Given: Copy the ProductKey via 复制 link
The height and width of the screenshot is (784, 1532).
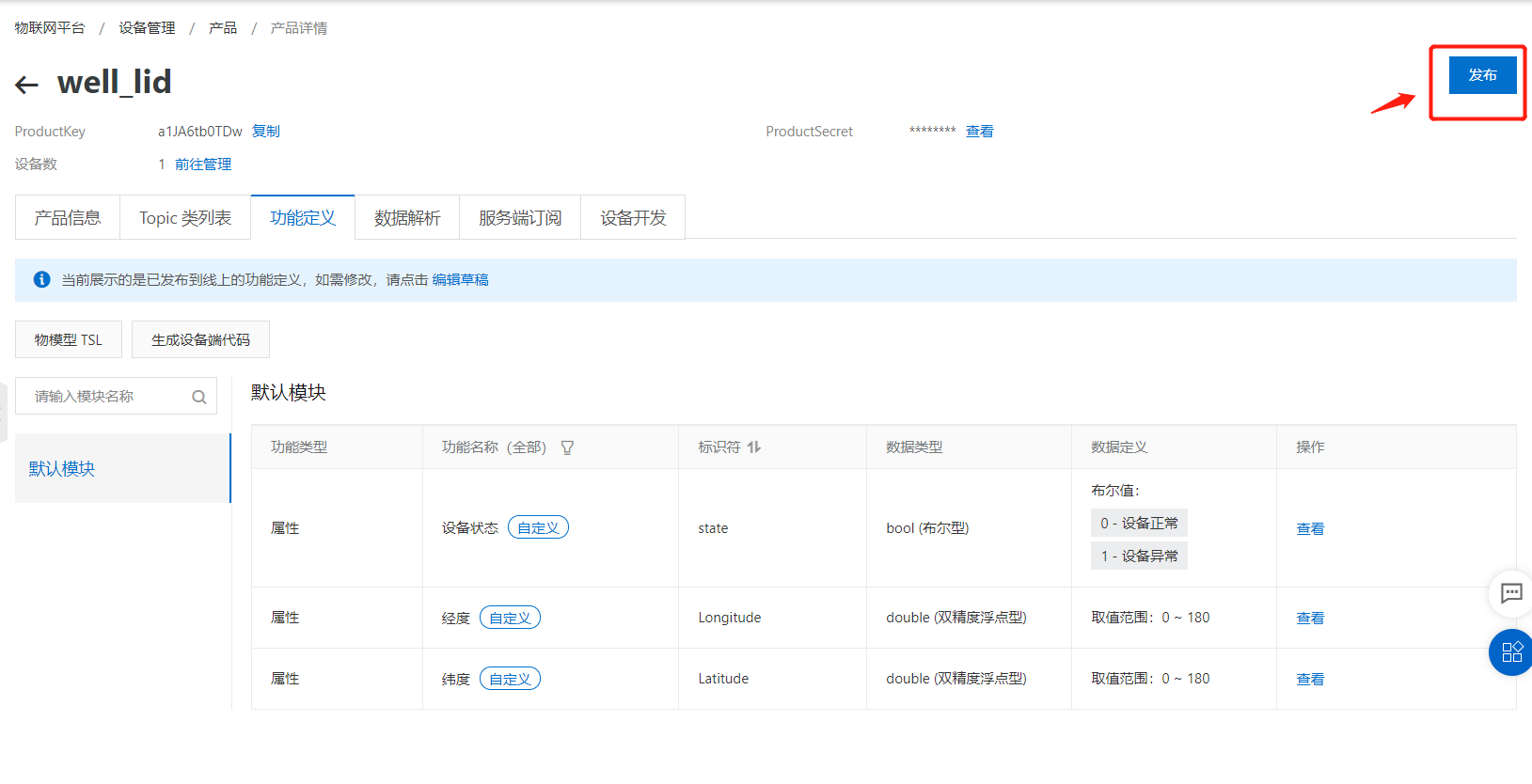Looking at the screenshot, I should pos(266,132).
